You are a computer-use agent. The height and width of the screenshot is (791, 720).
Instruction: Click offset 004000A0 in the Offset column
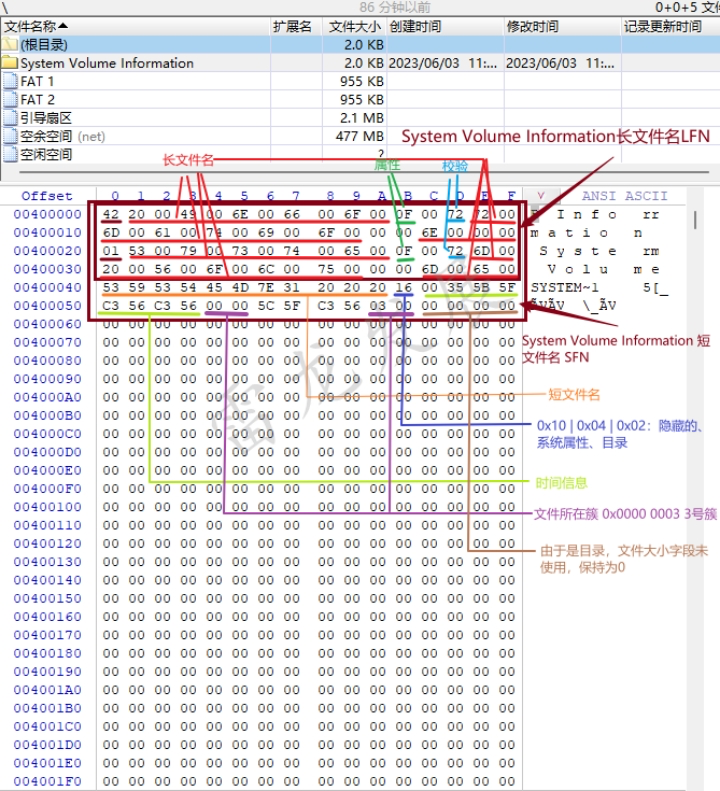(x=47, y=397)
